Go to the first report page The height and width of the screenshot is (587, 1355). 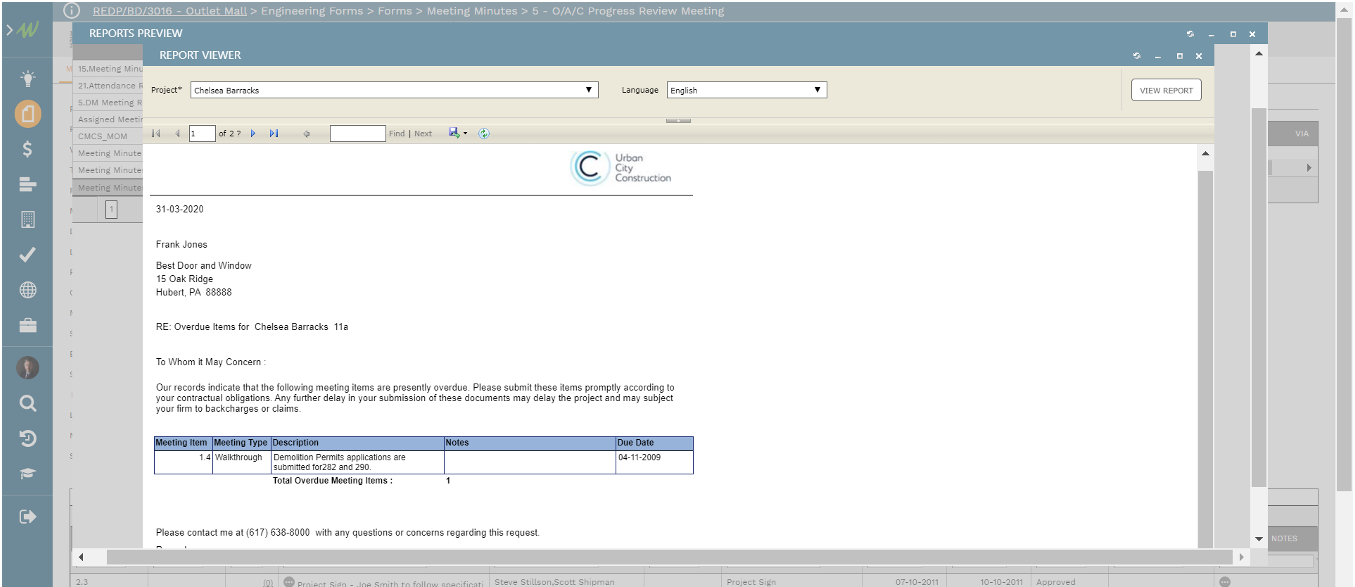click(156, 133)
